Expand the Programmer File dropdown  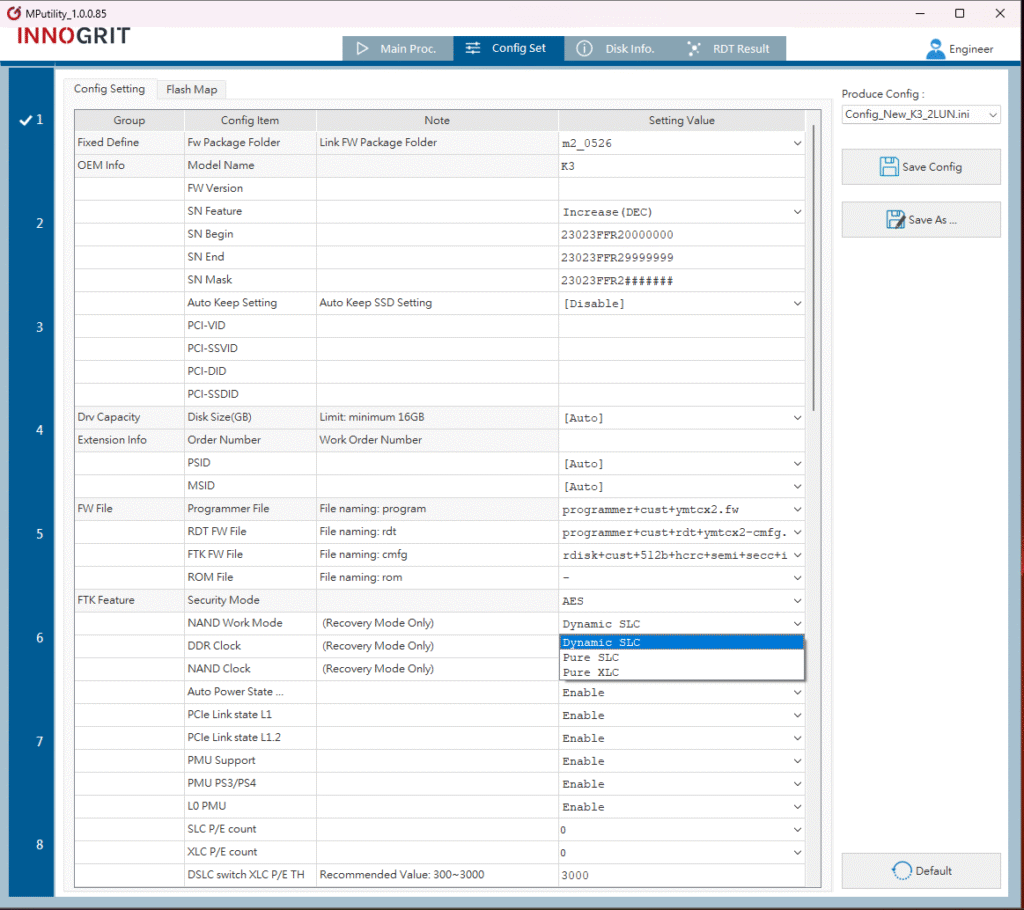coord(797,509)
